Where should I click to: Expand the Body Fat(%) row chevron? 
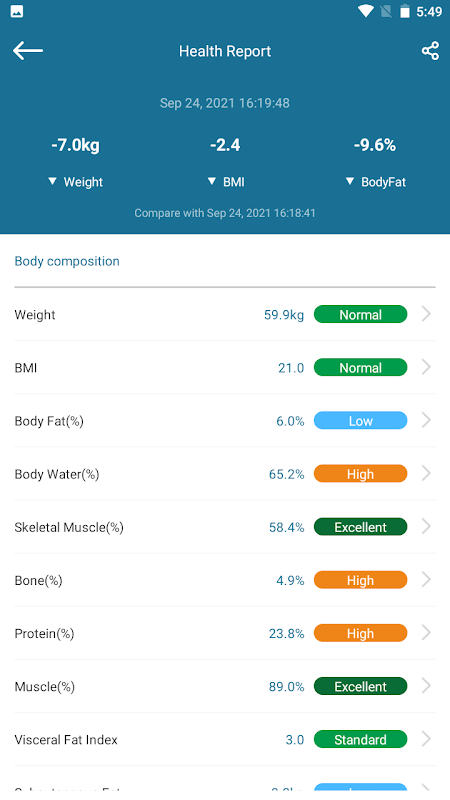[427, 420]
